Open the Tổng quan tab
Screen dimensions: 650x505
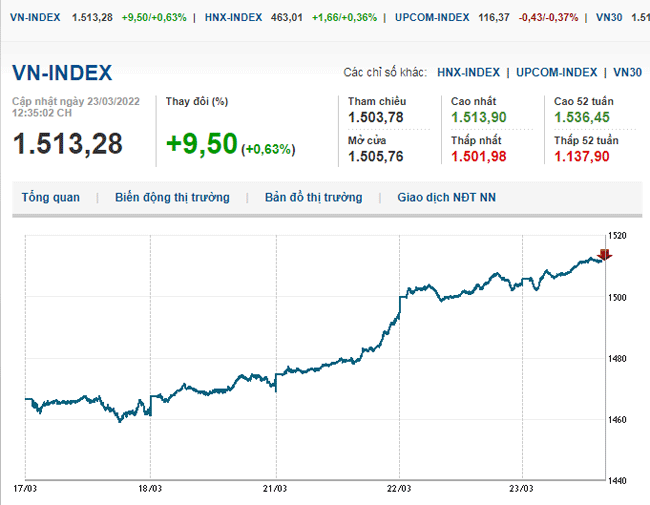51,197
